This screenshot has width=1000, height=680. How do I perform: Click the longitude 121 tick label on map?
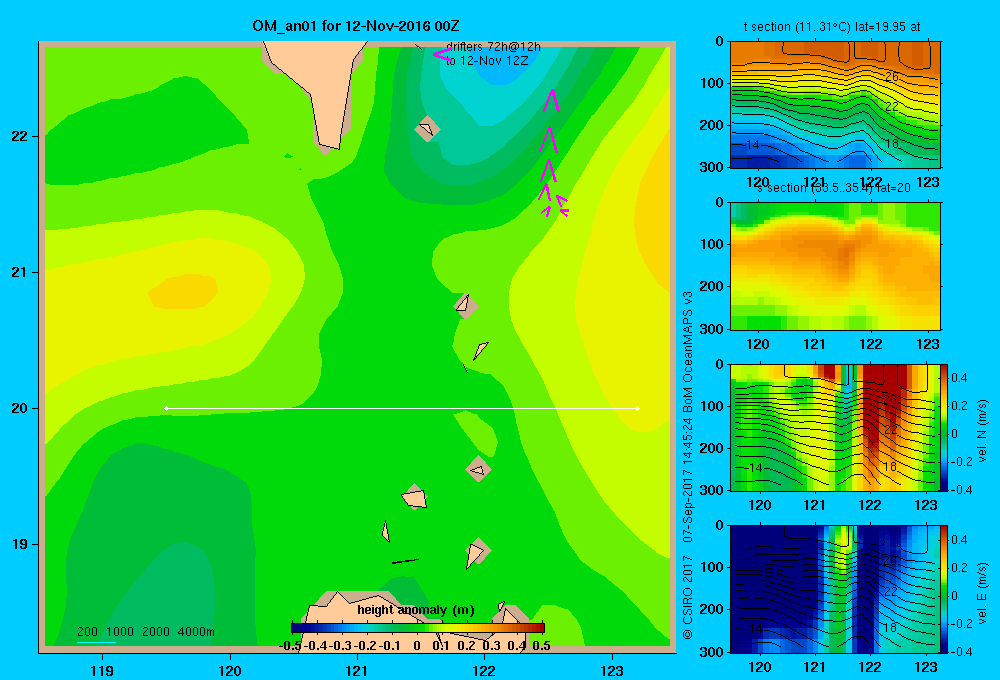(x=357, y=670)
